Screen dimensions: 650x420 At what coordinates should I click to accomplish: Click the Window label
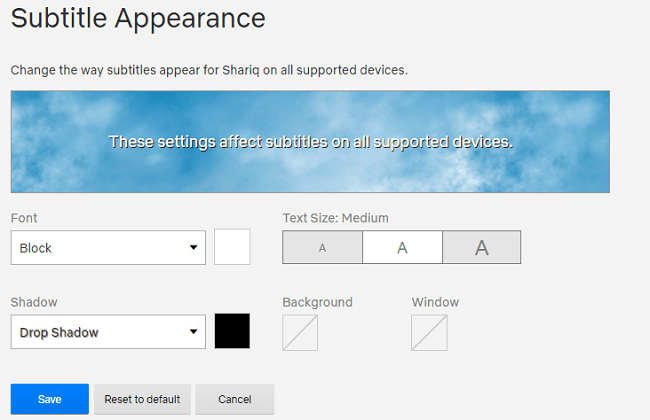click(435, 302)
